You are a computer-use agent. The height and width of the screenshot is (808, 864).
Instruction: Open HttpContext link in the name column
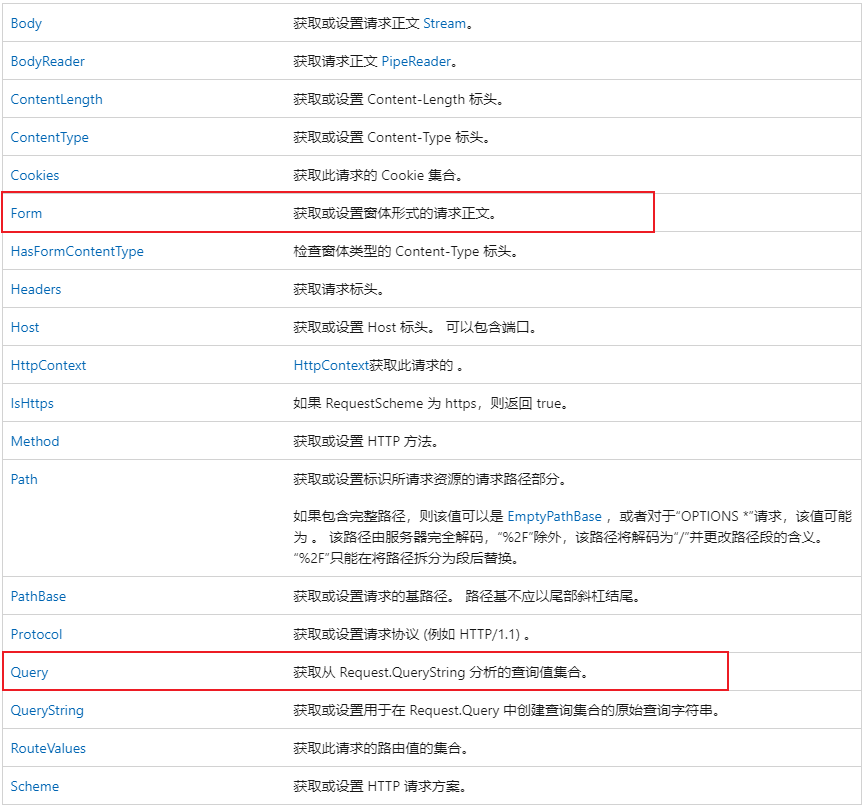[x=48, y=365]
